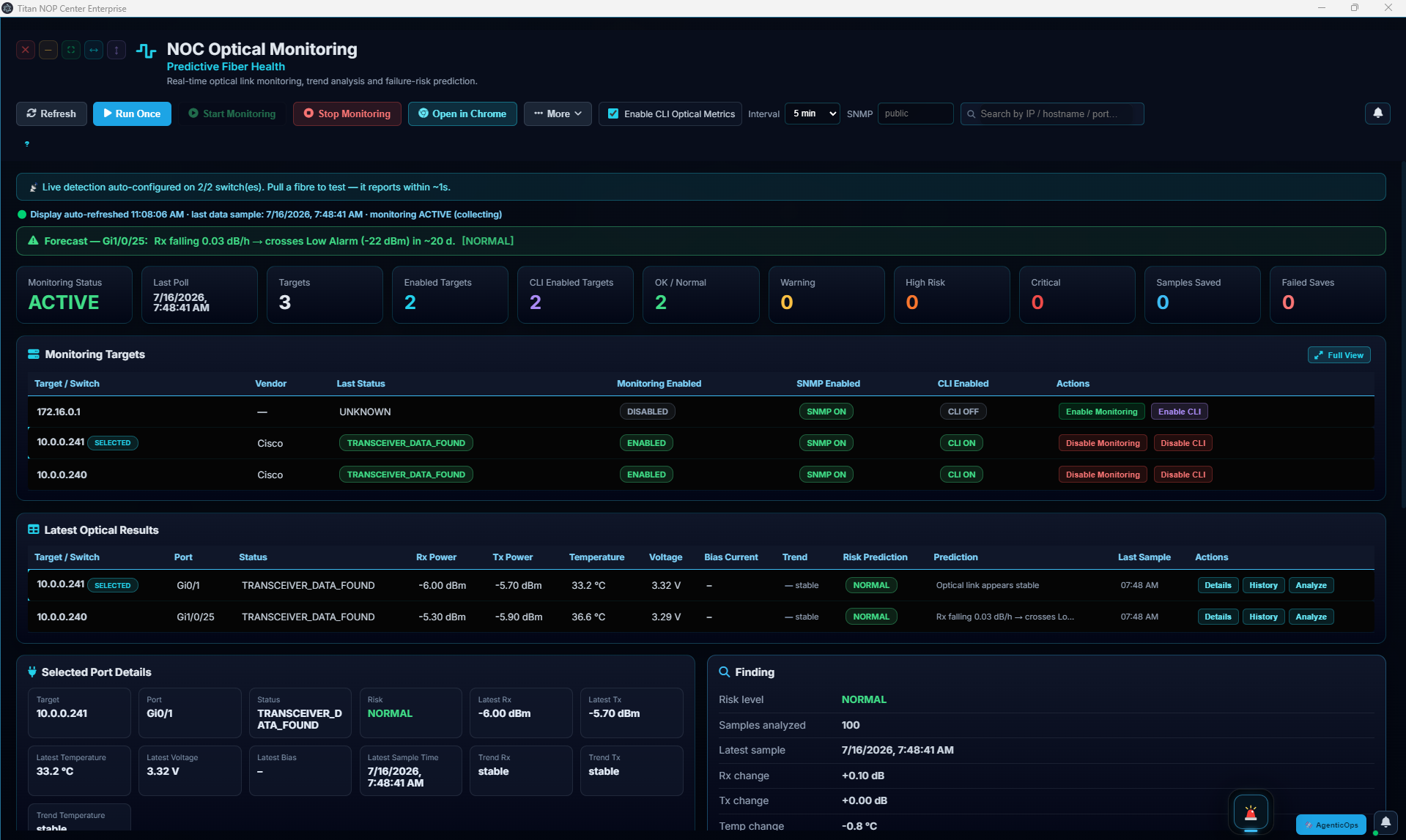Click Open in Chrome
Screen dimensions: 1406x840
(x=462, y=114)
